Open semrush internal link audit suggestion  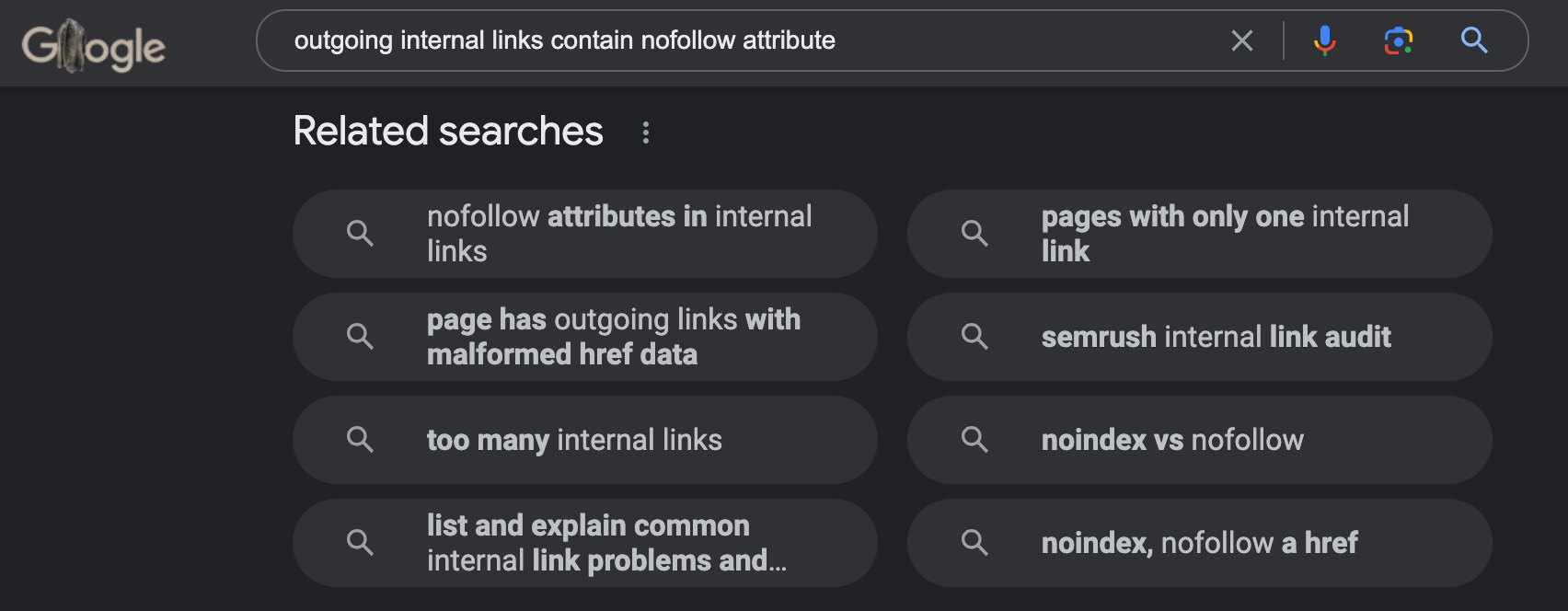click(1200, 337)
